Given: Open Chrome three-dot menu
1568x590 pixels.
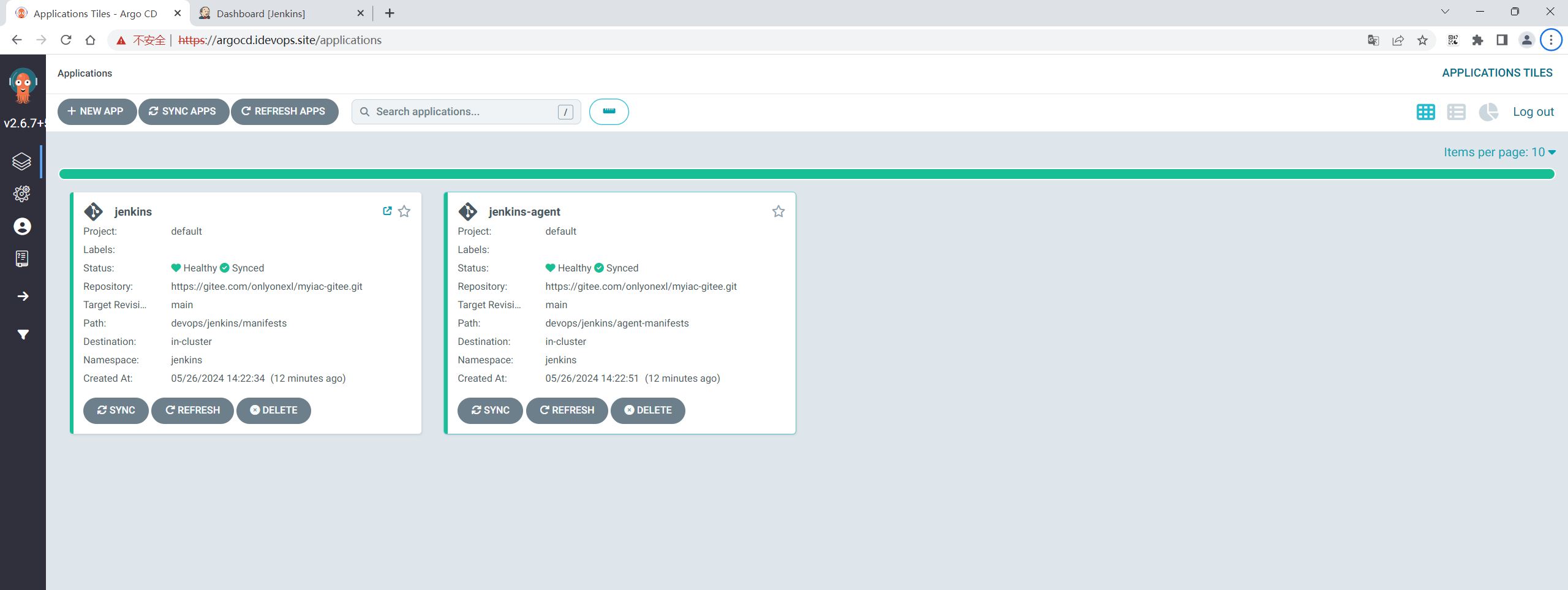Looking at the screenshot, I should click(1551, 40).
